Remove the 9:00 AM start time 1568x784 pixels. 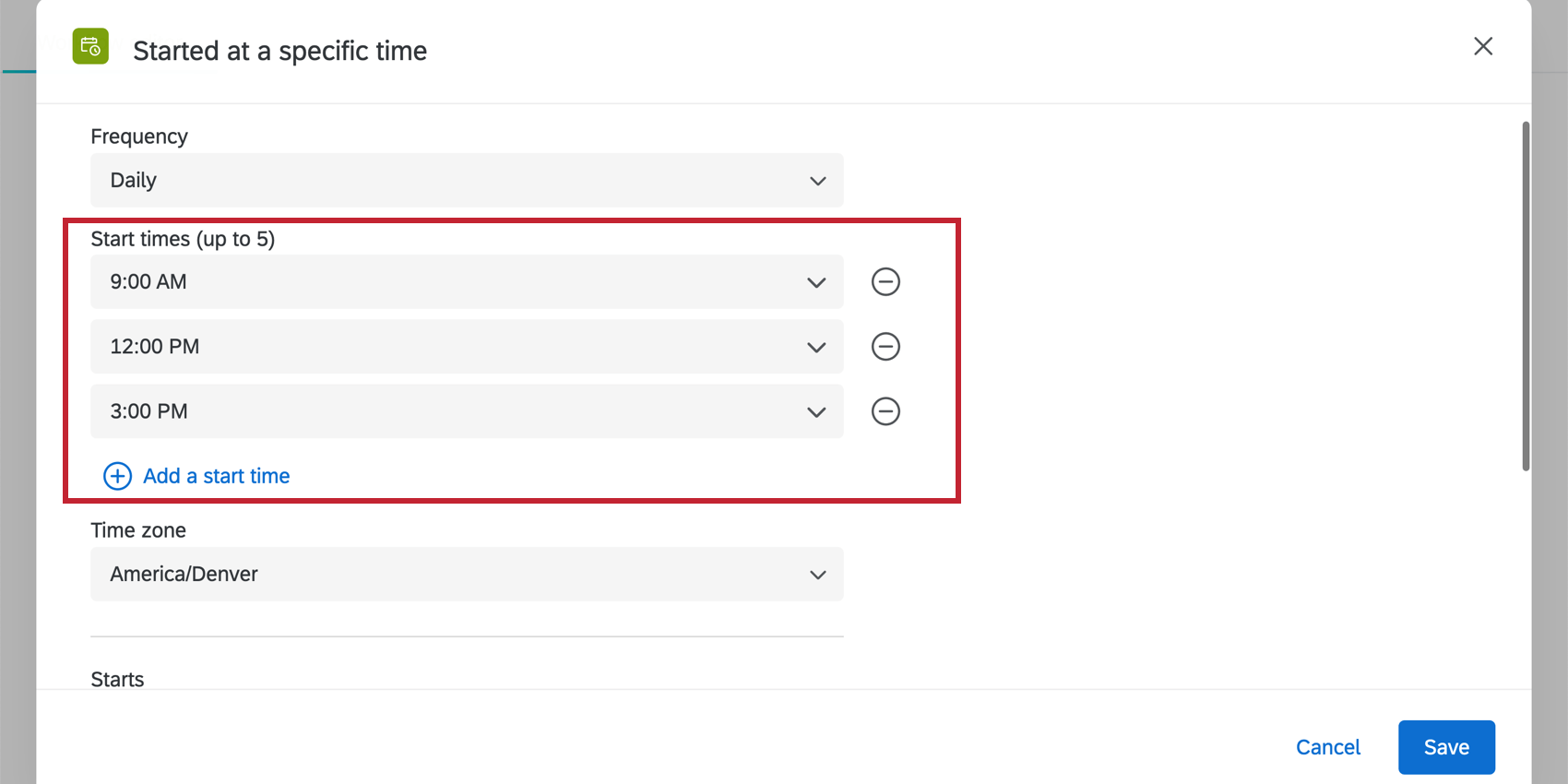pos(885,281)
